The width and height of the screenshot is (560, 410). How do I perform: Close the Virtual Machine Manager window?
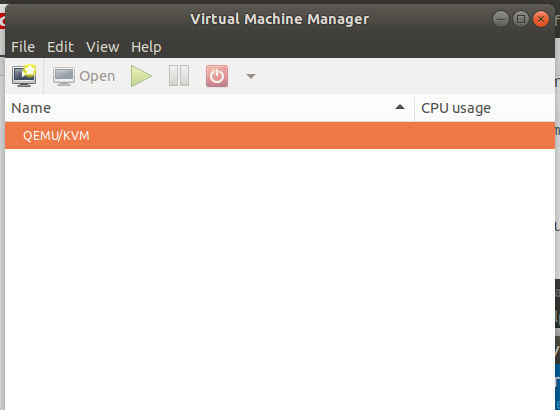tap(541, 19)
